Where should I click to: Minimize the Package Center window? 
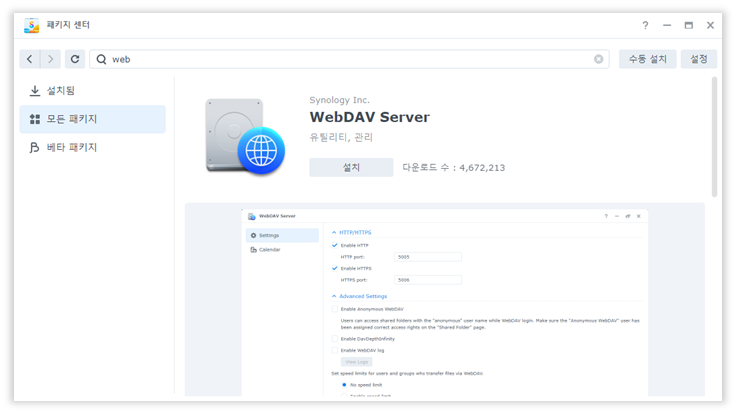pos(667,25)
